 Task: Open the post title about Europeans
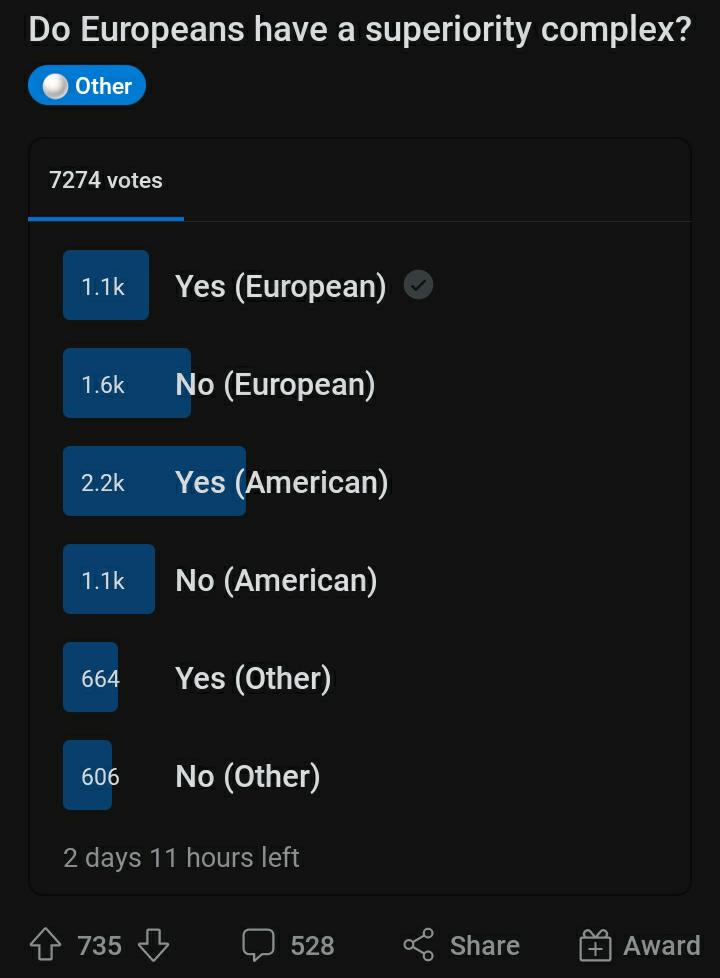pyautogui.click(x=360, y=30)
